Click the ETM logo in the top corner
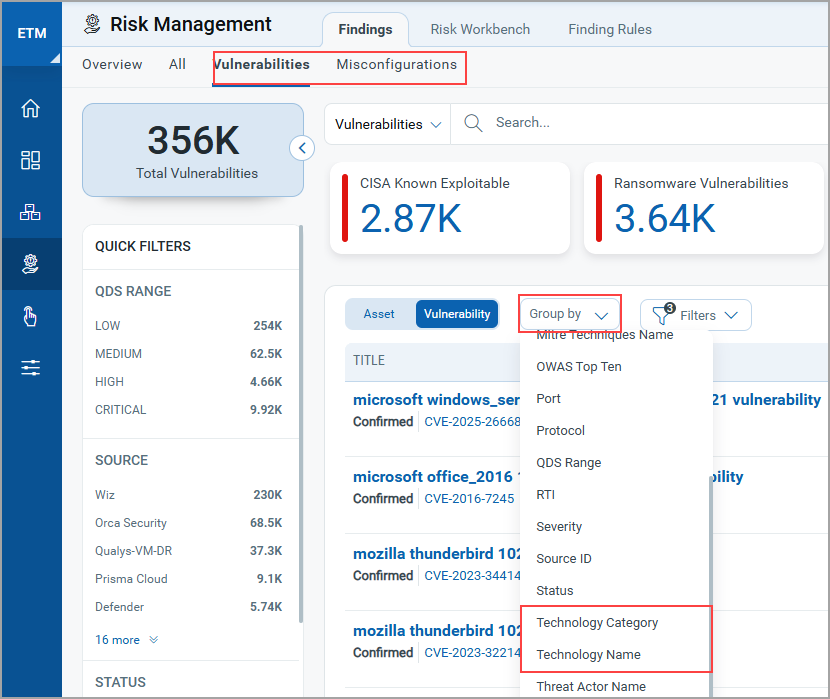 pyautogui.click(x=31, y=33)
